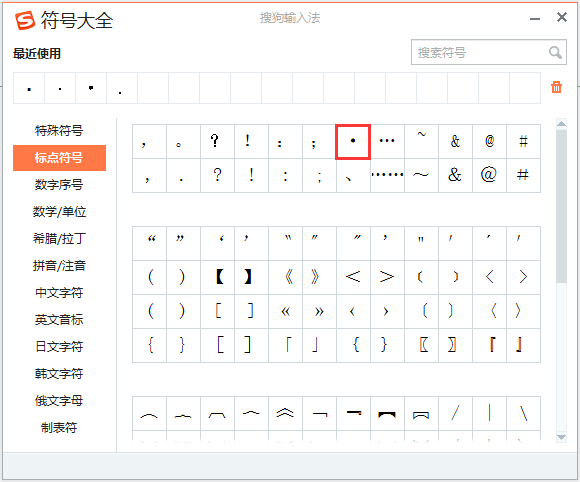Insert the 」 corner bracket
Viewport: 580px width, 482px height.
[x=319, y=346]
